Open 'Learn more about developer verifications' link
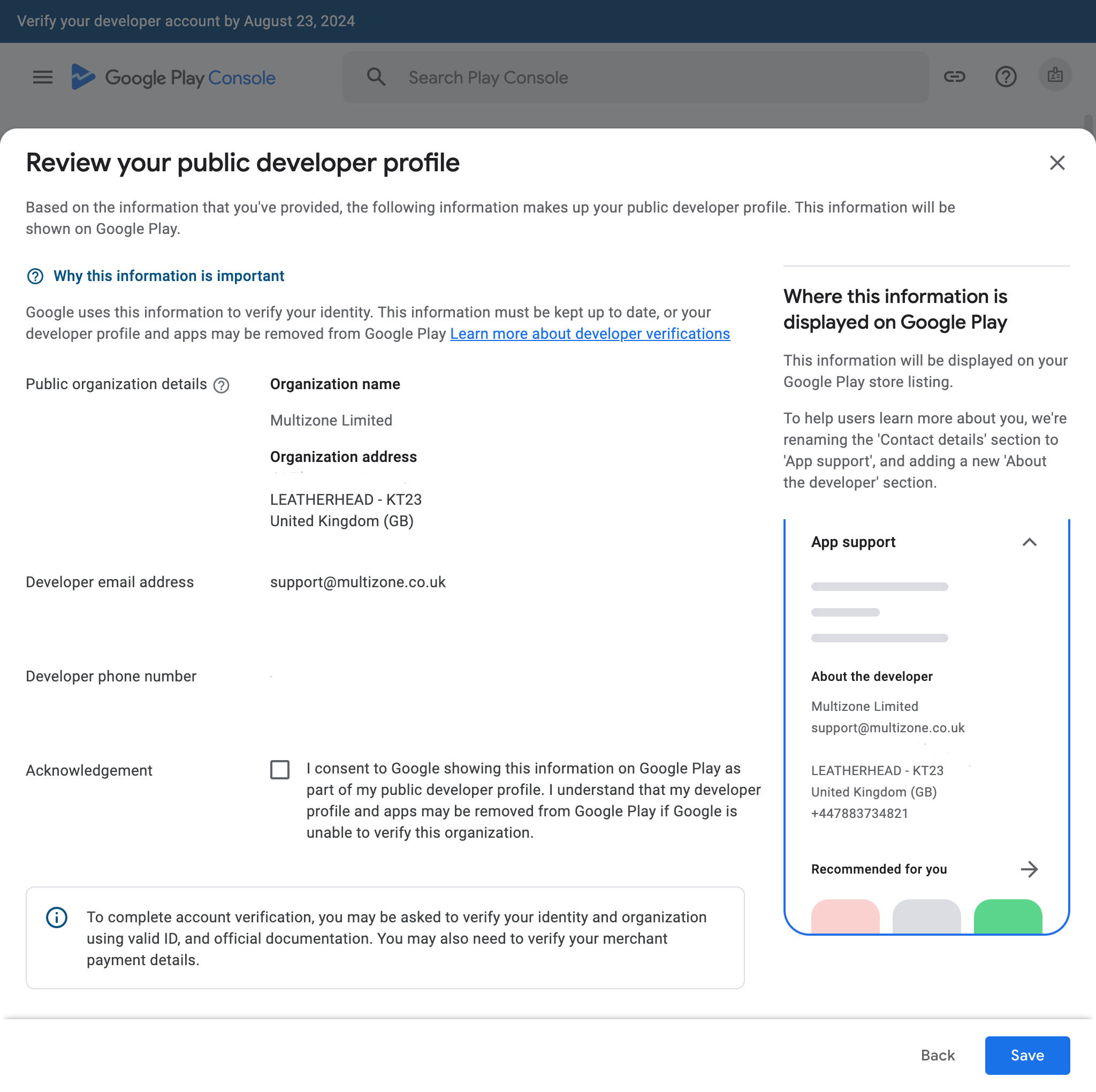This screenshot has height=1092, width=1096. click(x=589, y=333)
